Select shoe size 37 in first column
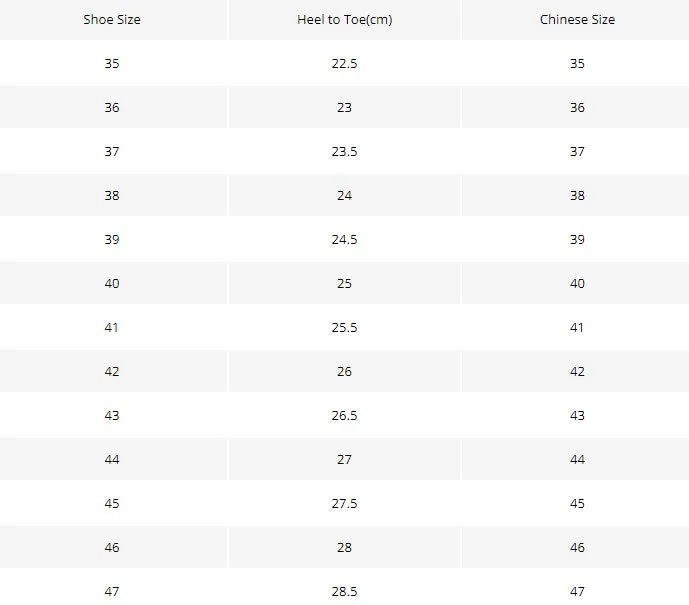The image size is (689, 605). coord(112,151)
